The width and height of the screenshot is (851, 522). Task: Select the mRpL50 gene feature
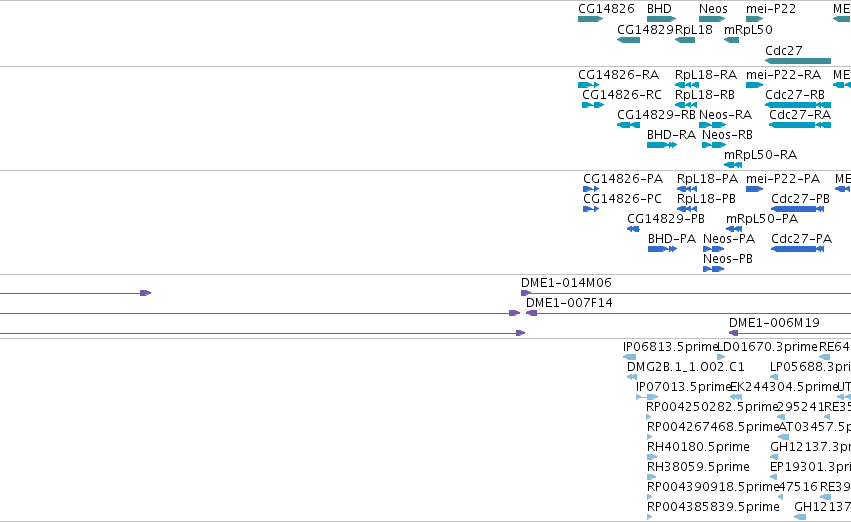pos(732,40)
